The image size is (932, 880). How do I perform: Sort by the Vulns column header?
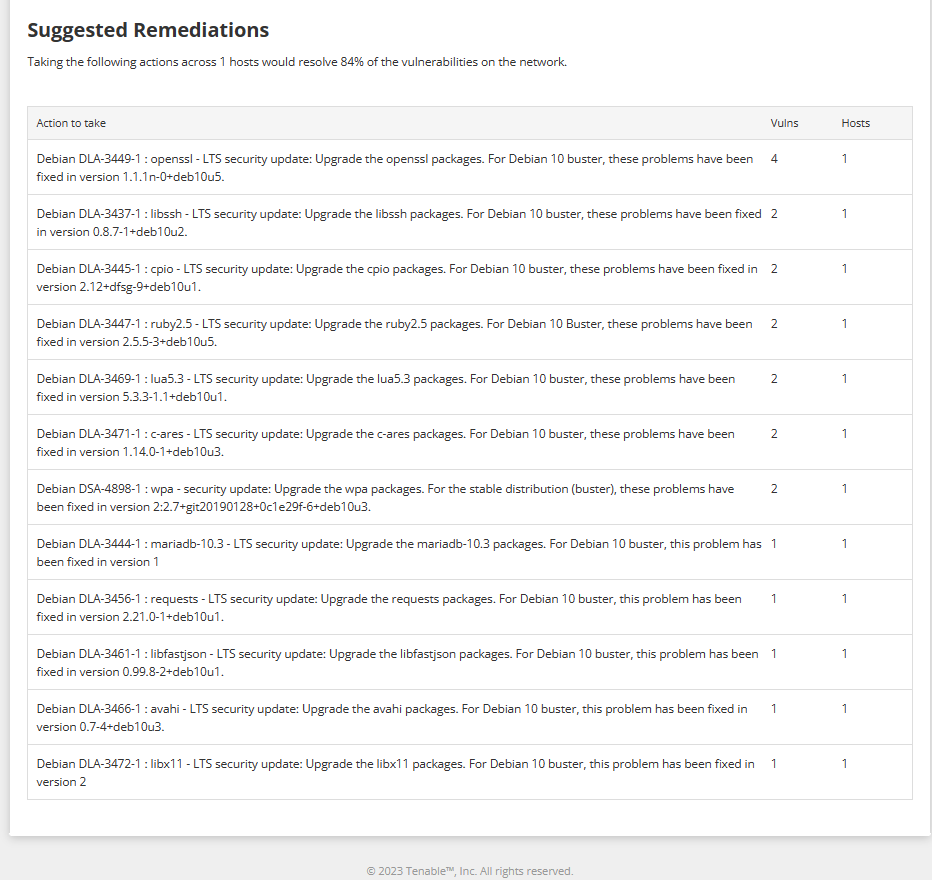click(x=784, y=123)
